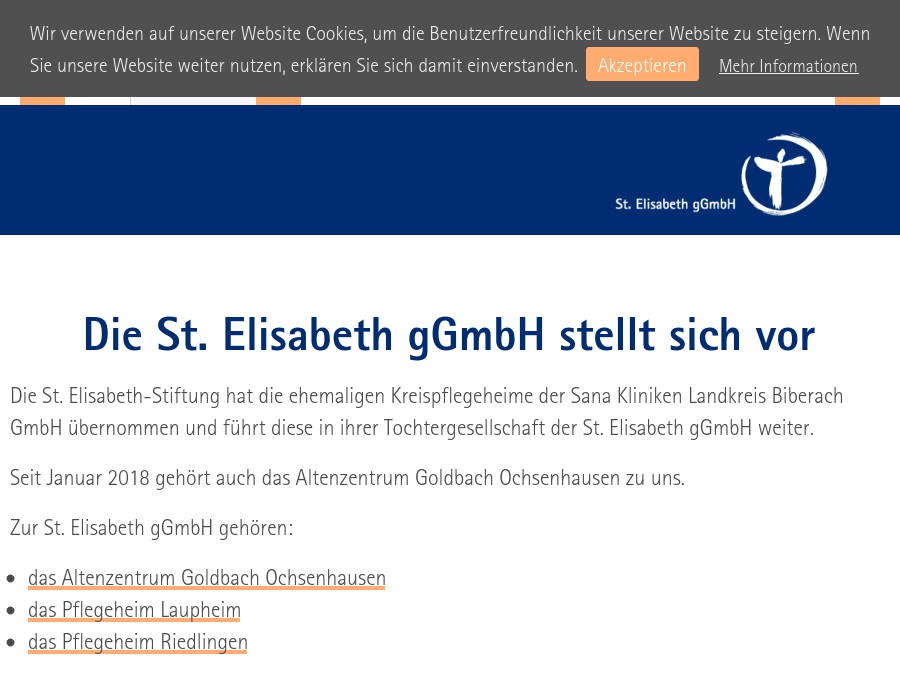Click the intro paragraph about the St. Elisabeth-Stiftung
The width and height of the screenshot is (900, 700).
tap(427, 411)
